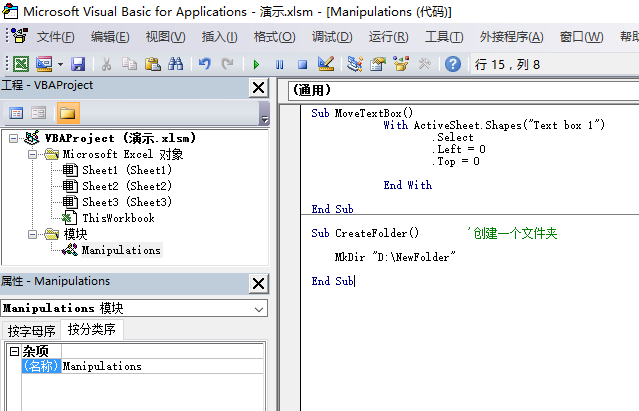
Task: Select Sheet3 (Sheet3) in project tree
Action: point(127,202)
